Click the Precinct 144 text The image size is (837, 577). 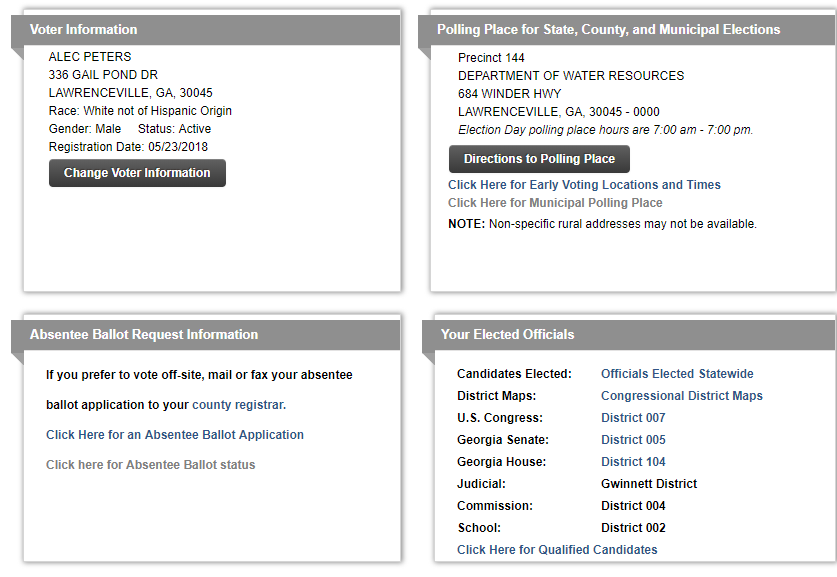491,58
